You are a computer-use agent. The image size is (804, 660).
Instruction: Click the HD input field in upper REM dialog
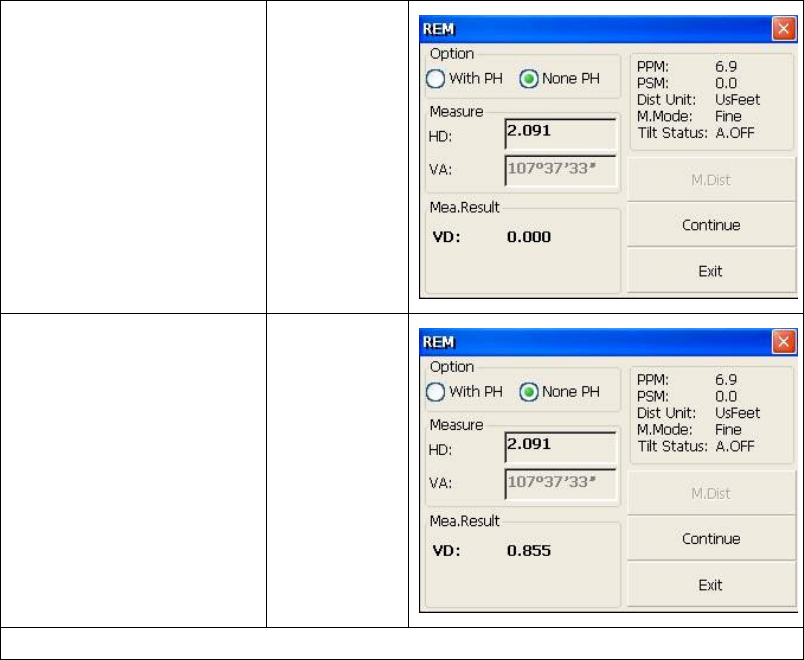tap(560, 134)
